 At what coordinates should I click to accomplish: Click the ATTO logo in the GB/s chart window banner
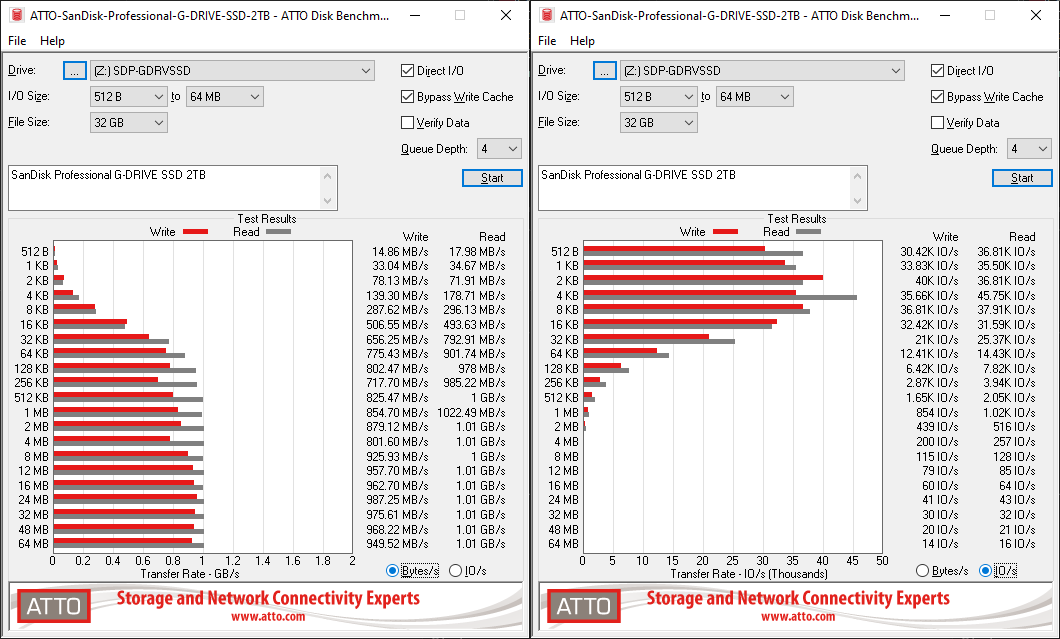53,606
